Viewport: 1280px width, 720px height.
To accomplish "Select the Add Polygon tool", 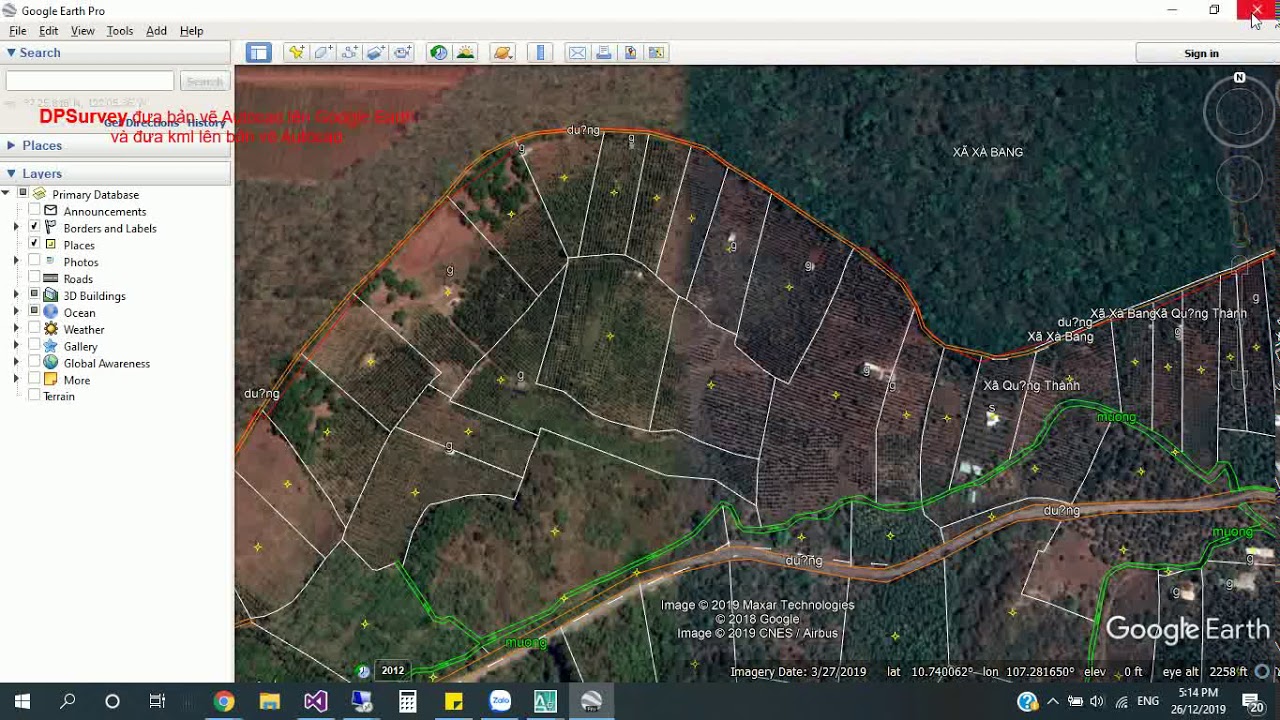I will click(x=323, y=53).
